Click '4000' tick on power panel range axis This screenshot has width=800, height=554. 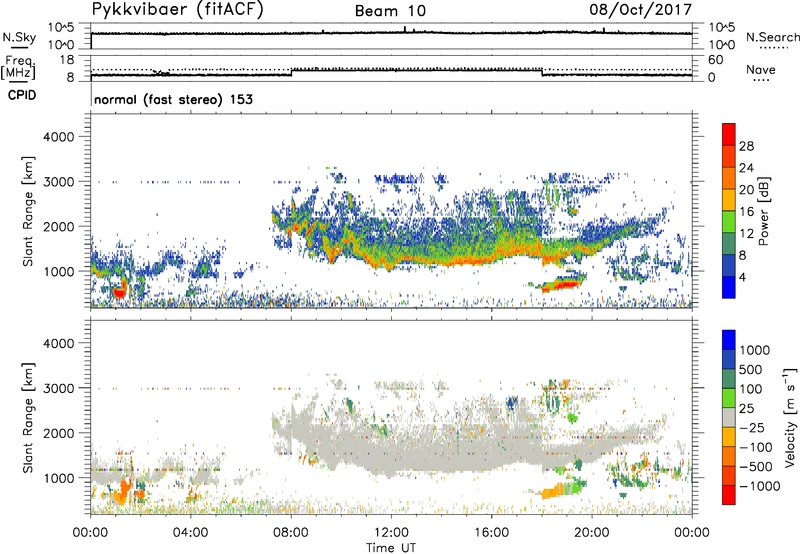pos(59,137)
